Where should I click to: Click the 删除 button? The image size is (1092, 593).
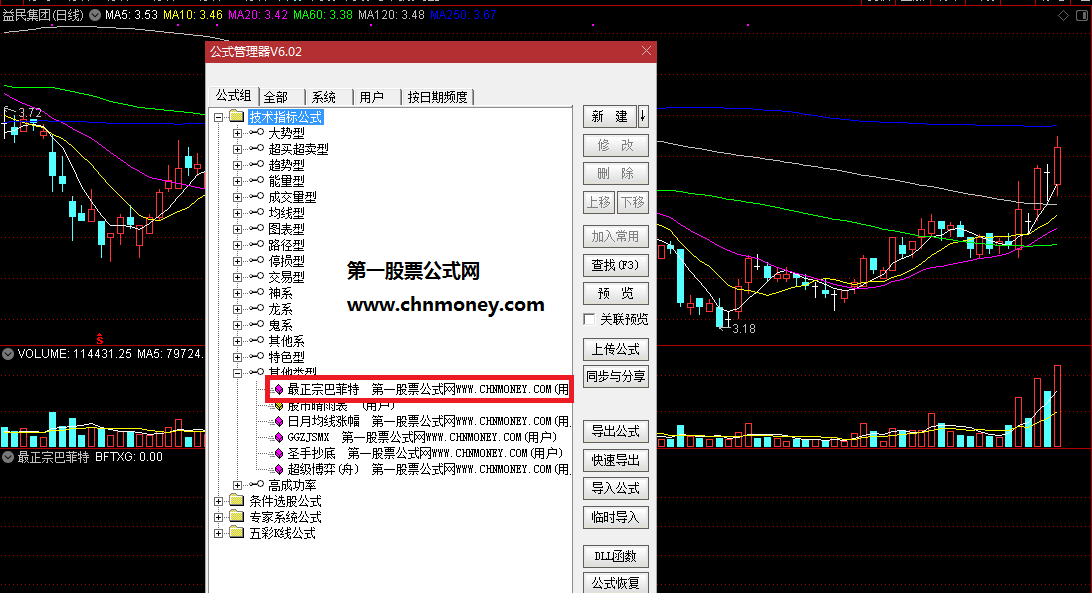point(616,174)
